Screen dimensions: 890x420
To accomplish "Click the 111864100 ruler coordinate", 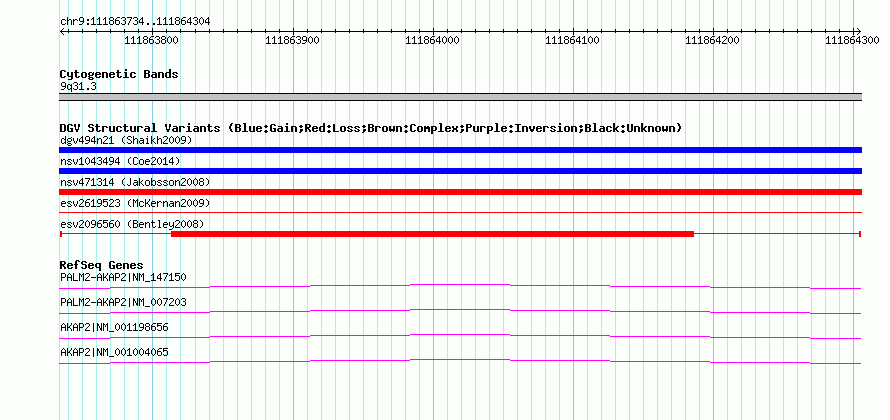I will click(572, 40).
